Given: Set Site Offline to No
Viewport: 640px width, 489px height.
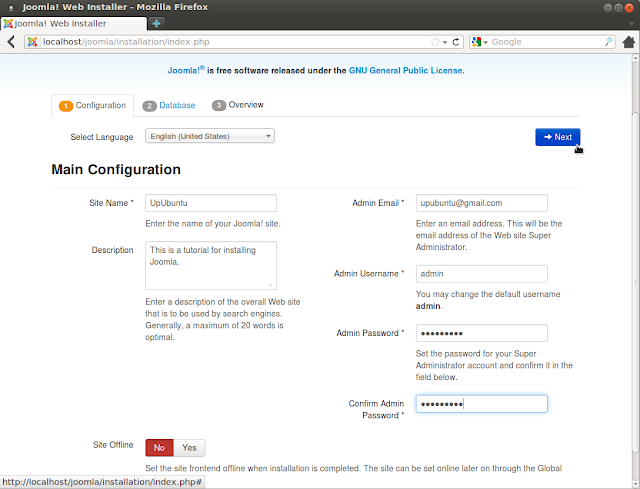Looking at the screenshot, I should (x=159, y=448).
